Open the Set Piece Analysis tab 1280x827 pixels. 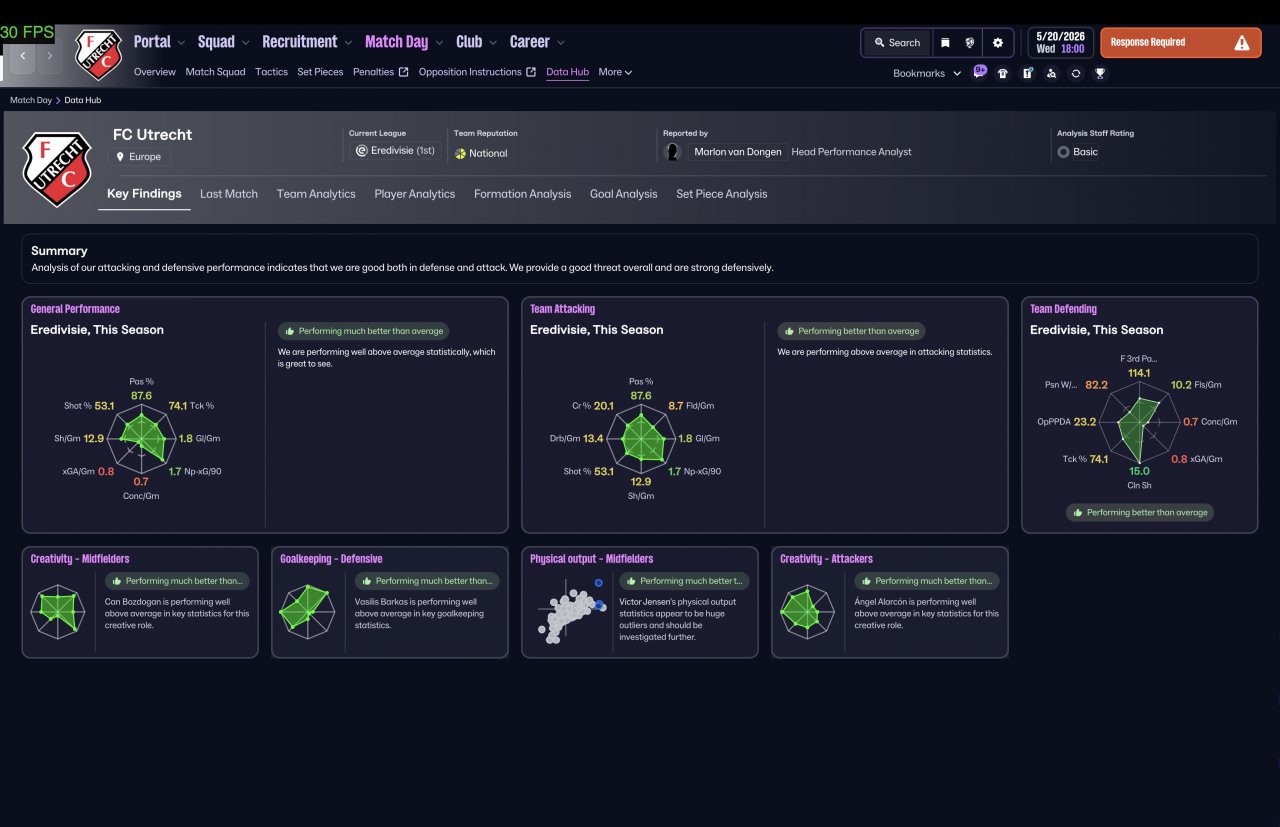click(722, 194)
